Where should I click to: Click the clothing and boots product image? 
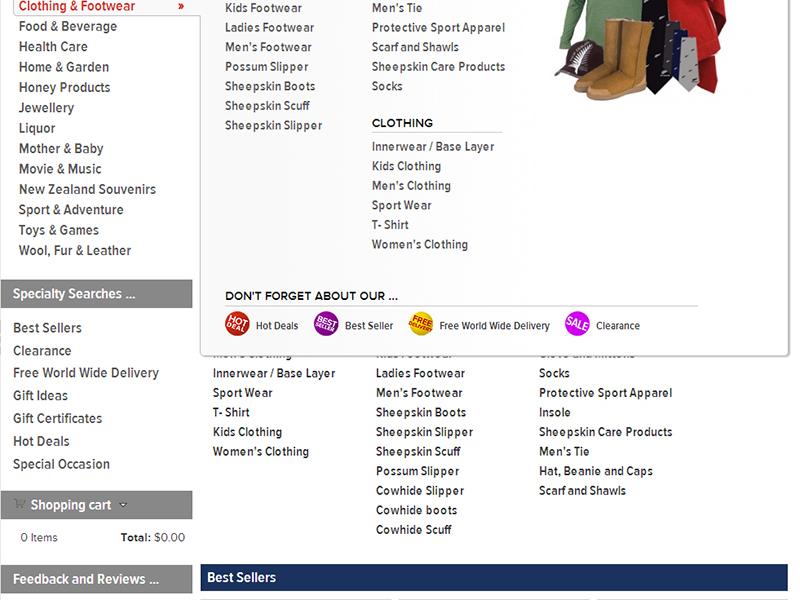[640, 50]
